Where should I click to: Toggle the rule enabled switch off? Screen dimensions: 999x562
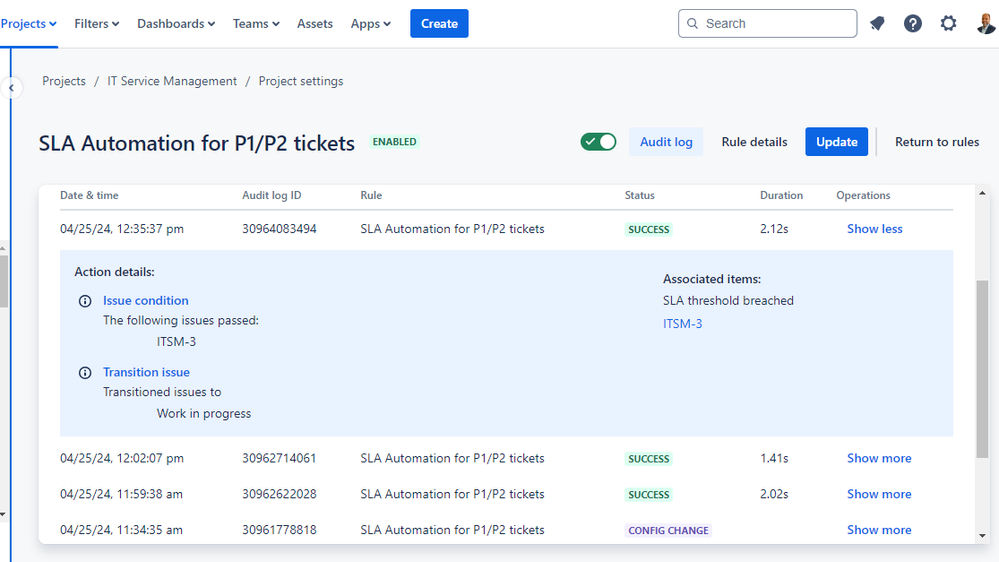pos(598,142)
